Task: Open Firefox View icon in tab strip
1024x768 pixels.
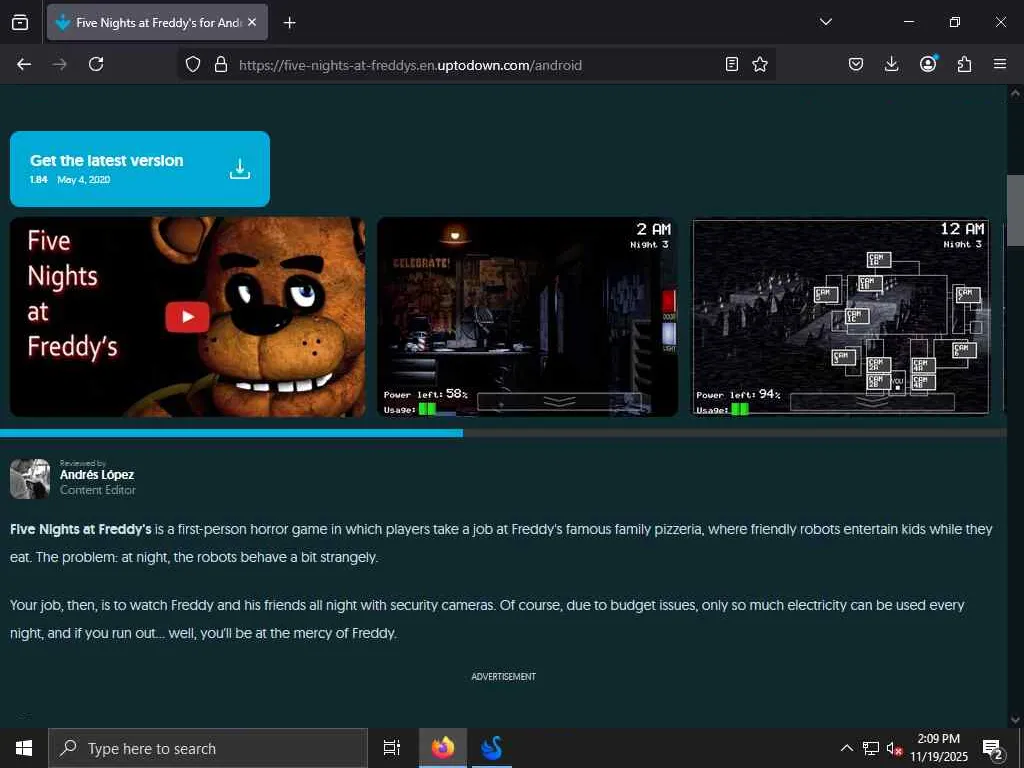Action: click(x=20, y=22)
